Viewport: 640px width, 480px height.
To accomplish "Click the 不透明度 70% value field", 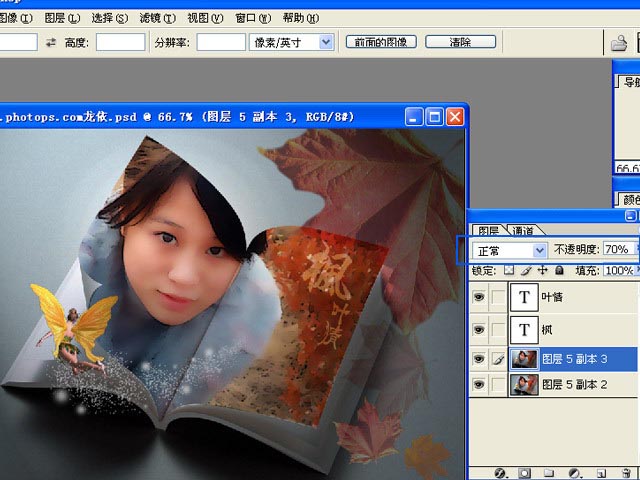I will pos(616,250).
